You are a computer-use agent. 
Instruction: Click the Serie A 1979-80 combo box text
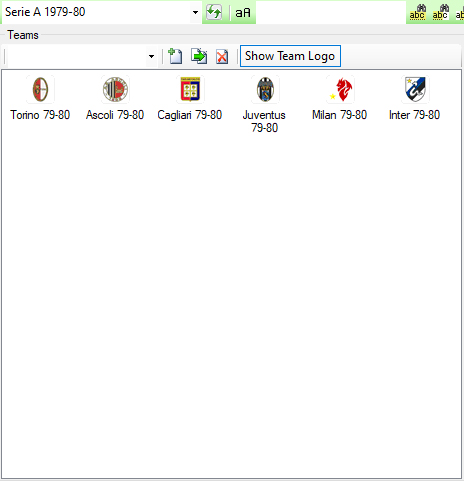(45, 12)
